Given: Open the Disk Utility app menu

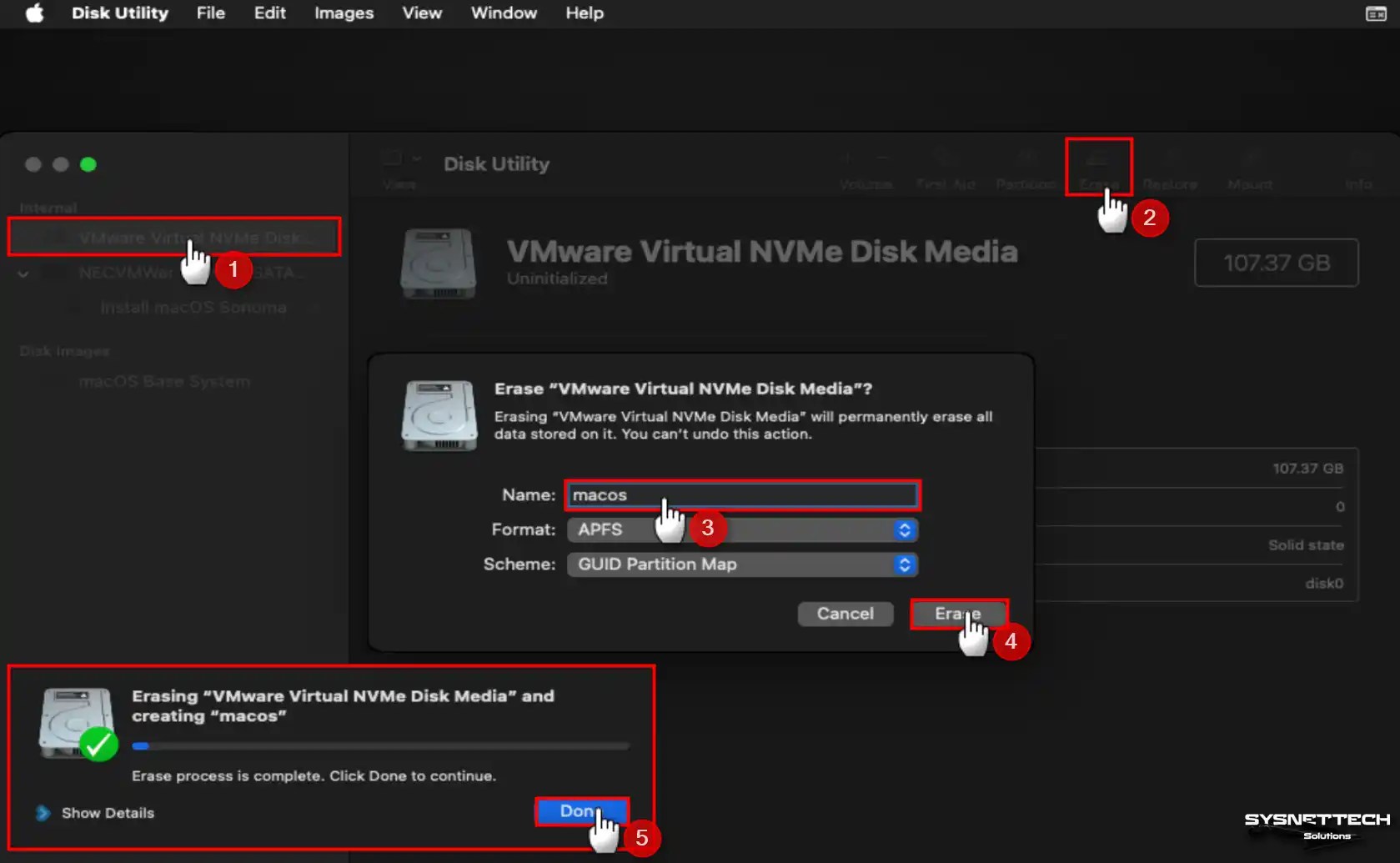Looking at the screenshot, I should (x=120, y=13).
